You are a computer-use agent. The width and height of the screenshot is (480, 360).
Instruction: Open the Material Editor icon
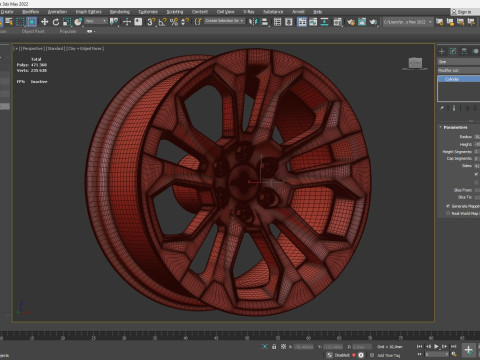tap(337, 22)
